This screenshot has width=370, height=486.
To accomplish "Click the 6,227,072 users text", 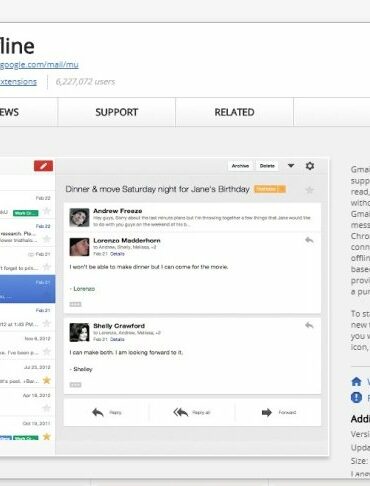I will click(85, 82).
